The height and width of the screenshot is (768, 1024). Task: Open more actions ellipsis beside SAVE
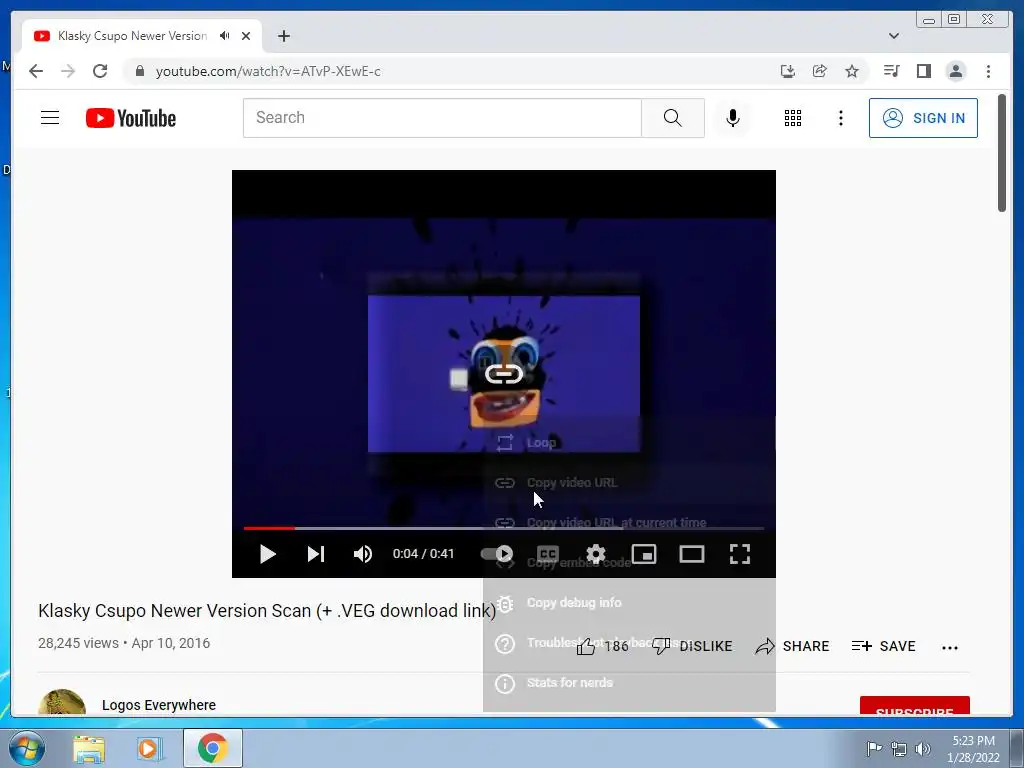950,648
